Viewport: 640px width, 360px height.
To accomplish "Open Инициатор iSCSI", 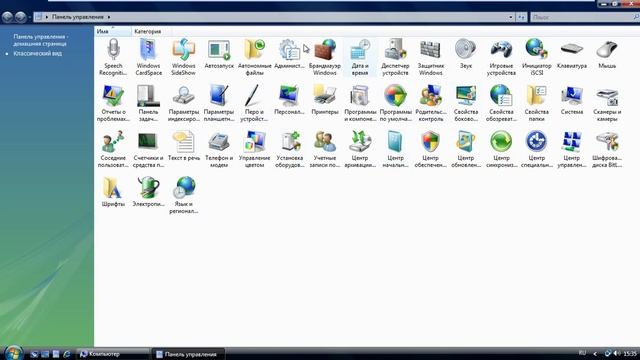I will pos(536,57).
